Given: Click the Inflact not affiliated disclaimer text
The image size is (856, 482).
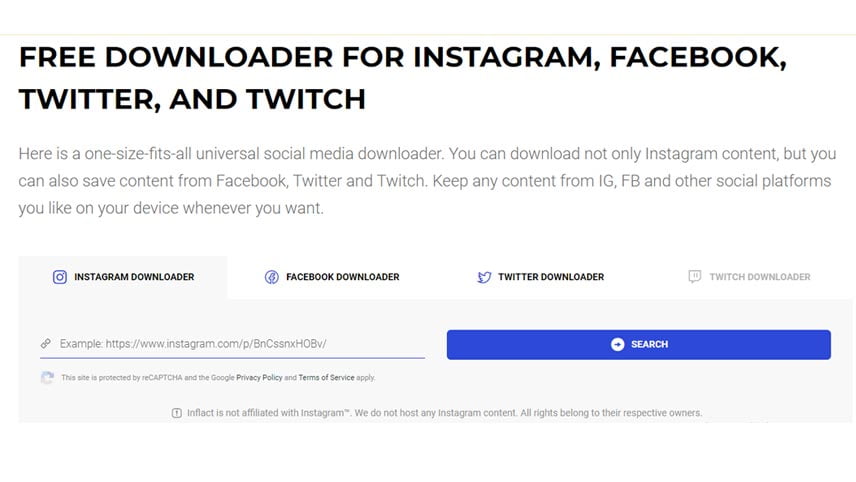Looking at the screenshot, I should [x=444, y=413].
